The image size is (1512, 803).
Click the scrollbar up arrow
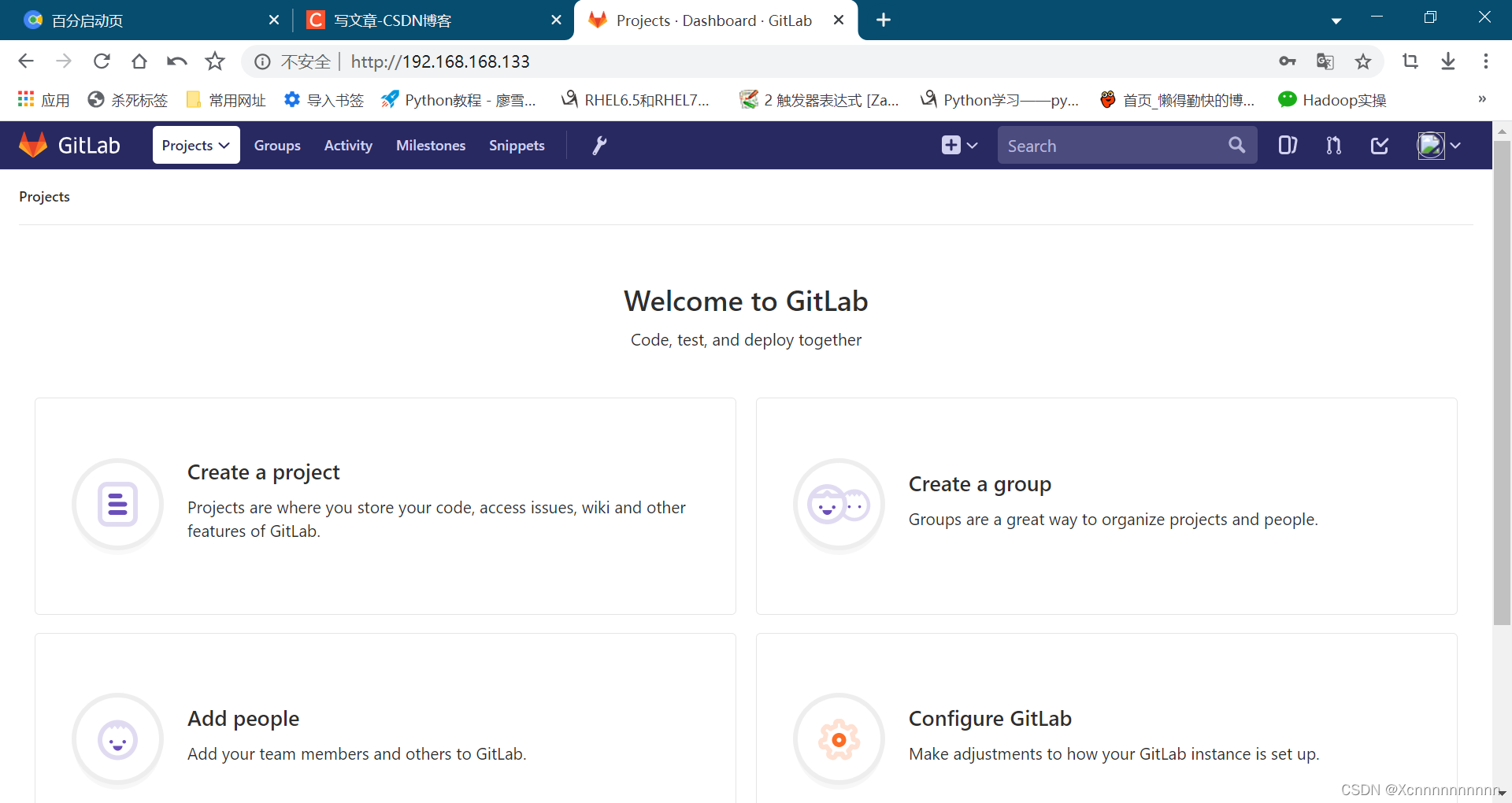[x=1502, y=131]
